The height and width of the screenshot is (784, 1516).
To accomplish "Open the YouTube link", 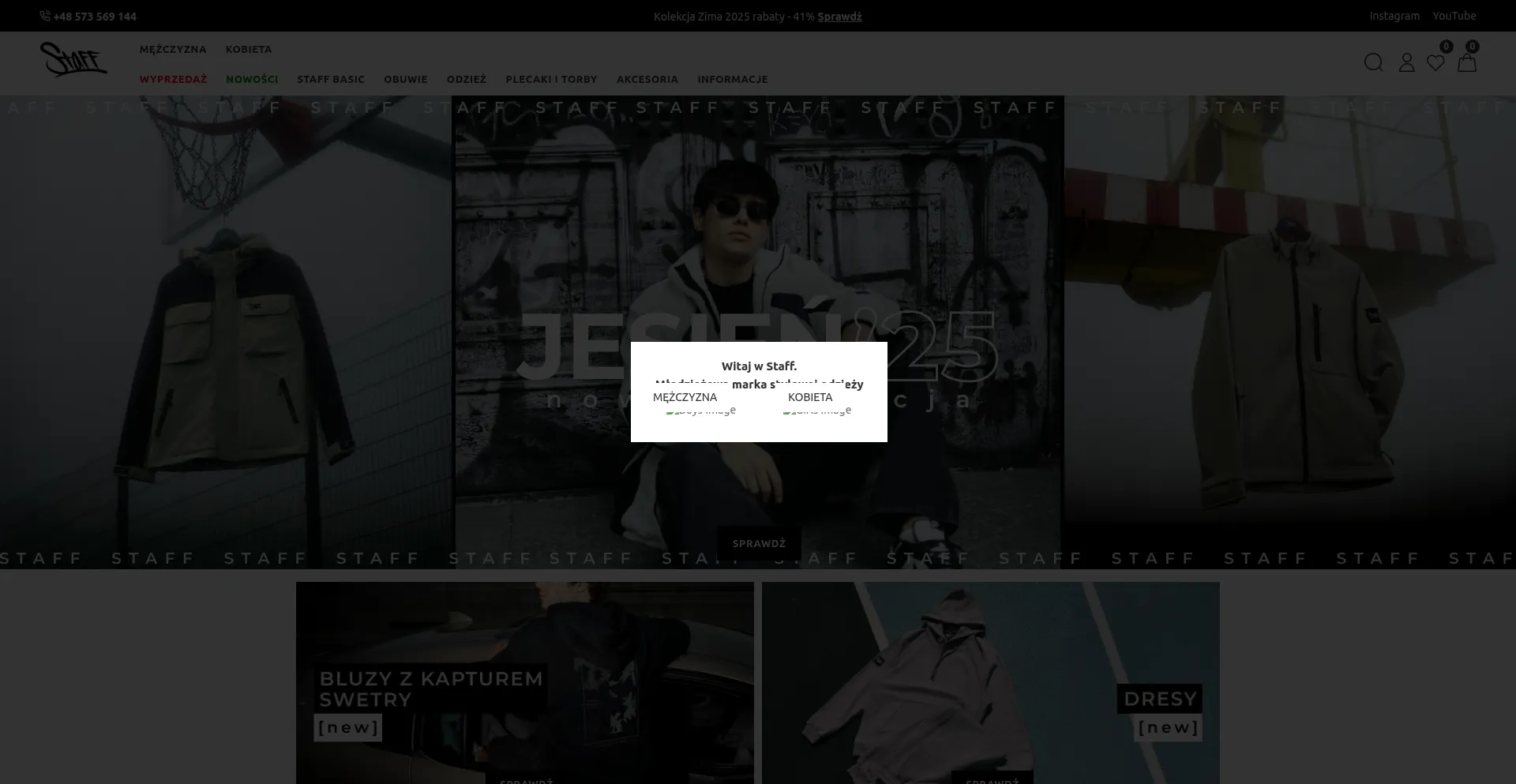I will coord(1454,16).
